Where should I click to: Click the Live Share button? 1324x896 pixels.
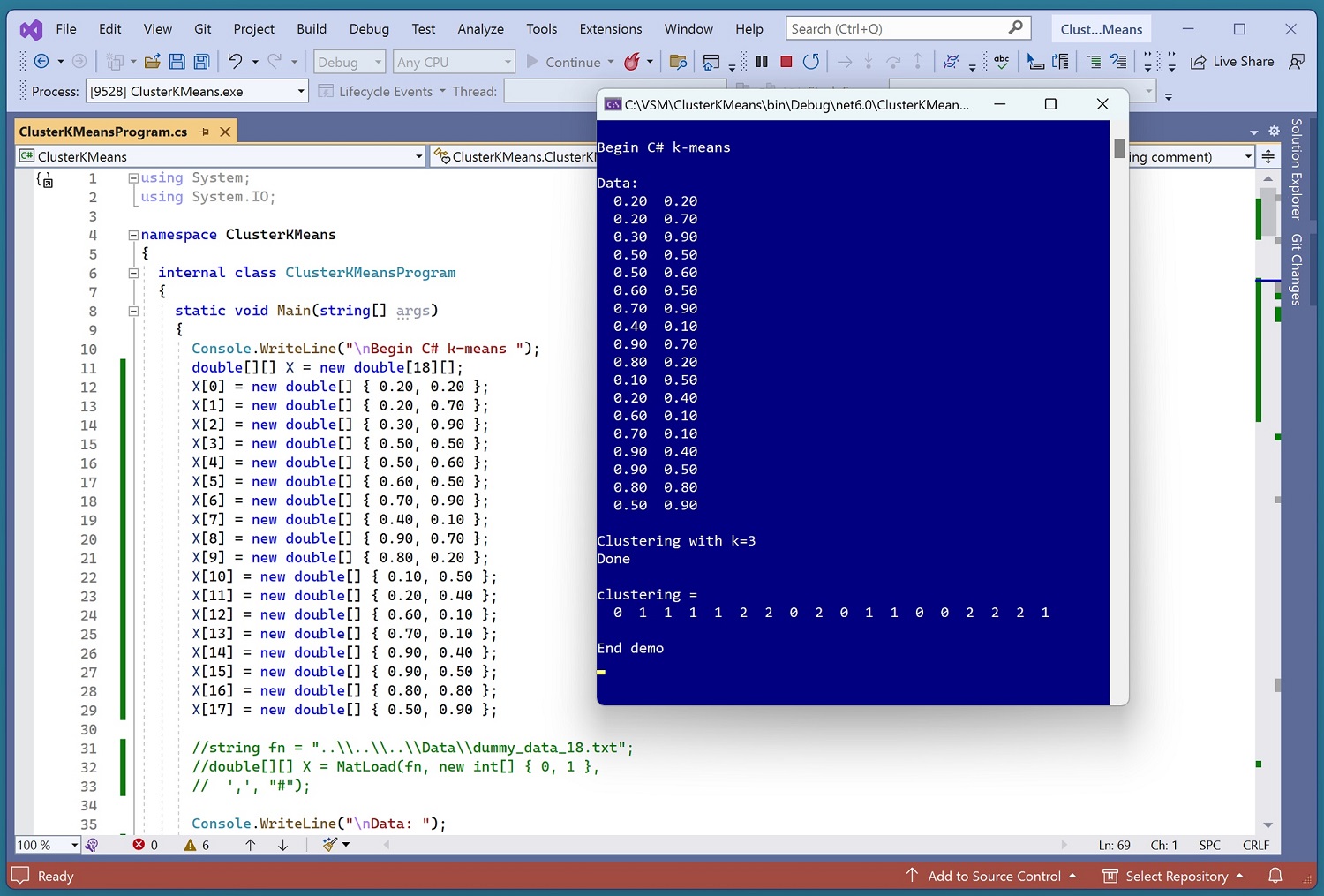click(1232, 62)
